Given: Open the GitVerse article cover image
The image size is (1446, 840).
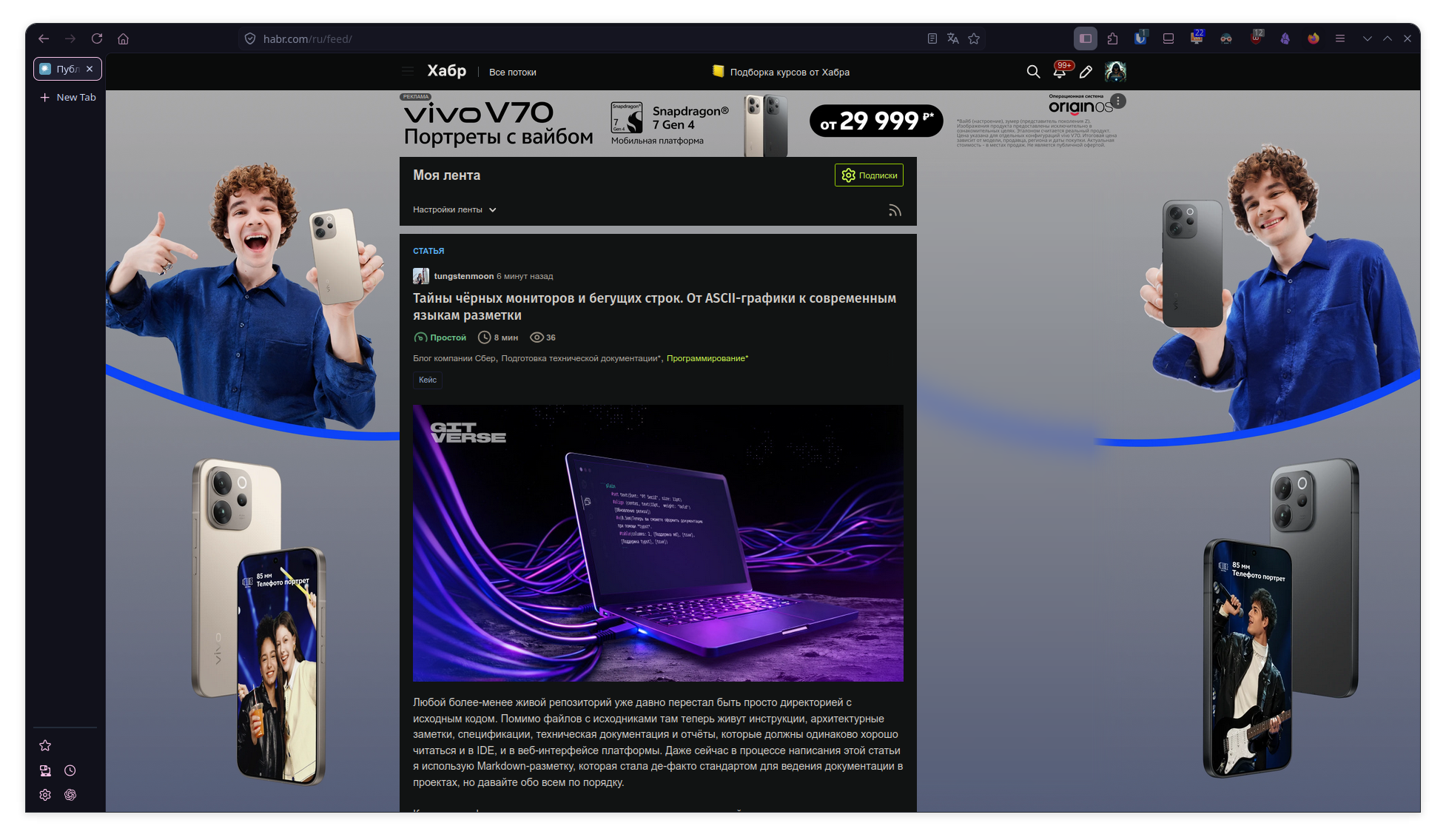Looking at the screenshot, I should pos(658,543).
